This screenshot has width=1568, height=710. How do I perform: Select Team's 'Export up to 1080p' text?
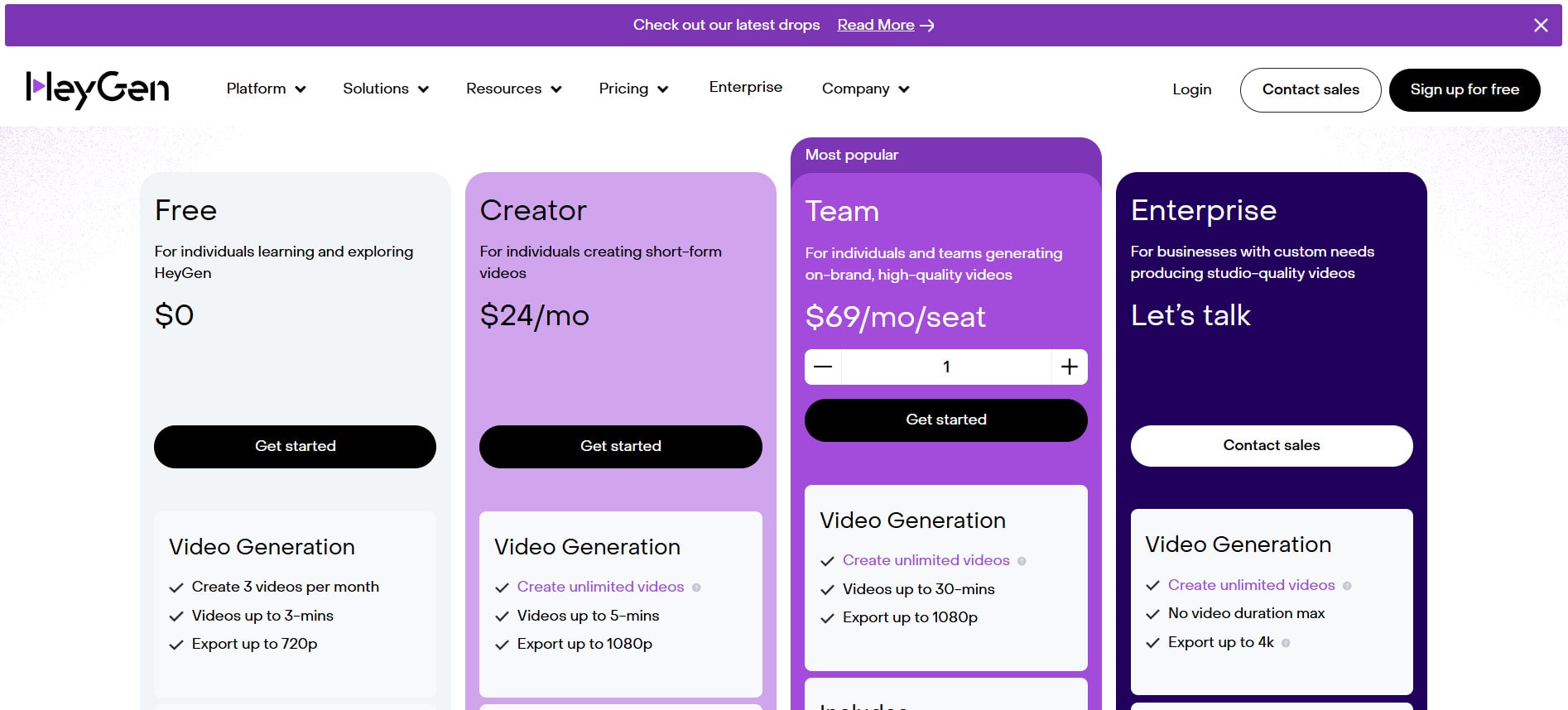pos(910,617)
